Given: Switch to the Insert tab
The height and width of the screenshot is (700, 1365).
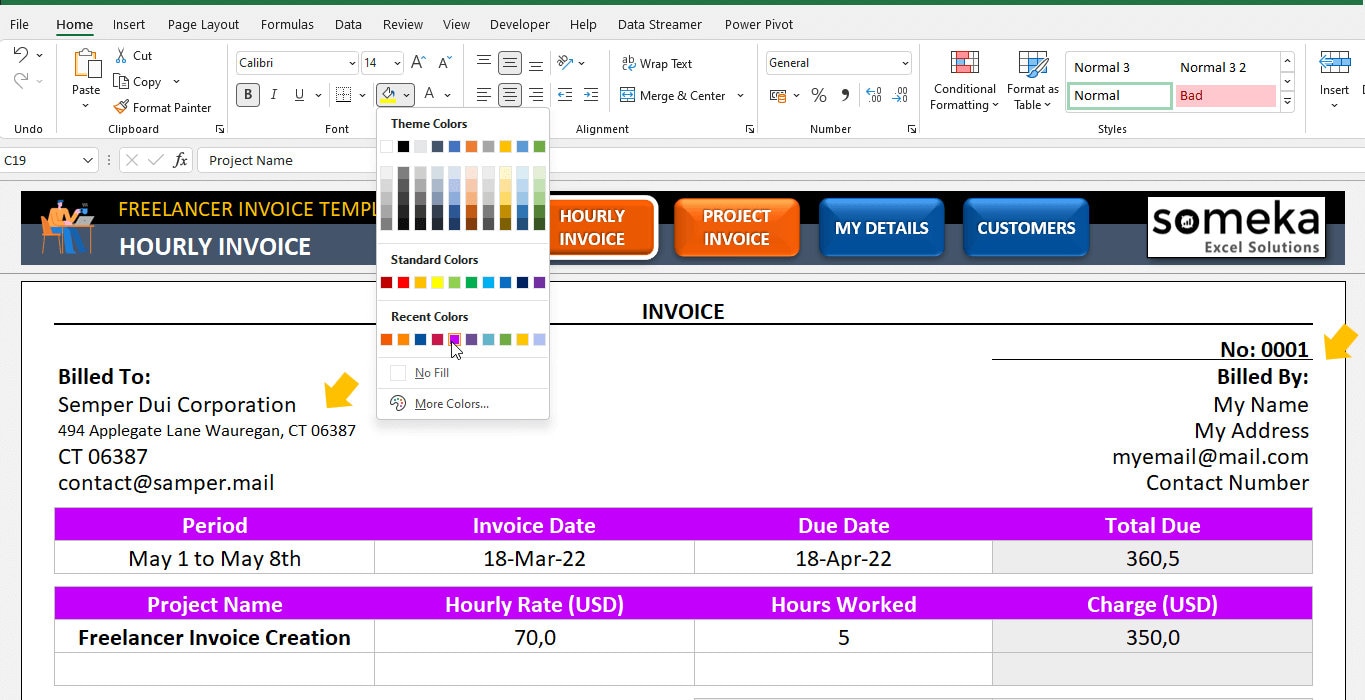Looking at the screenshot, I should click(129, 24).
